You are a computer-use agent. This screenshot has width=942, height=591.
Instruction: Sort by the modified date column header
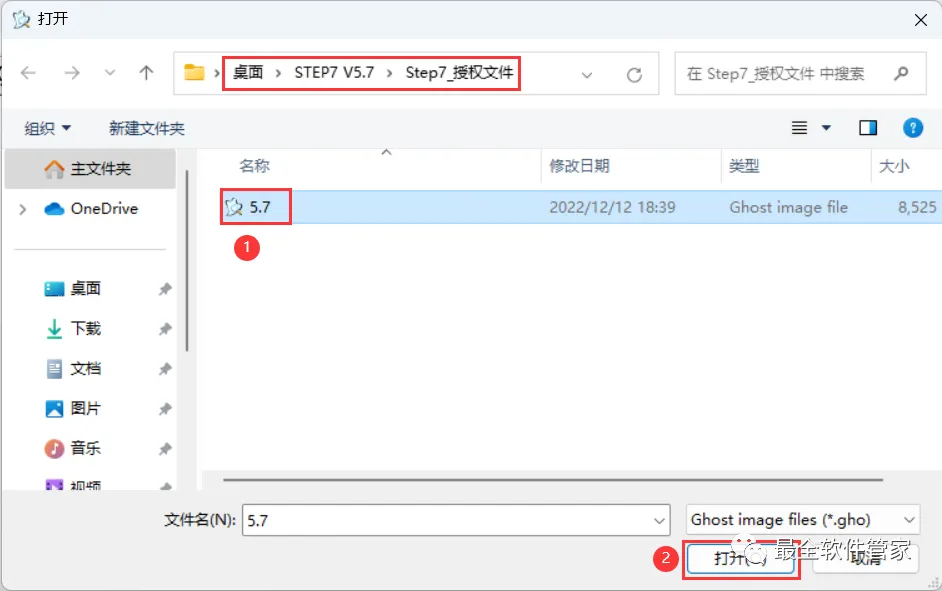579,166
